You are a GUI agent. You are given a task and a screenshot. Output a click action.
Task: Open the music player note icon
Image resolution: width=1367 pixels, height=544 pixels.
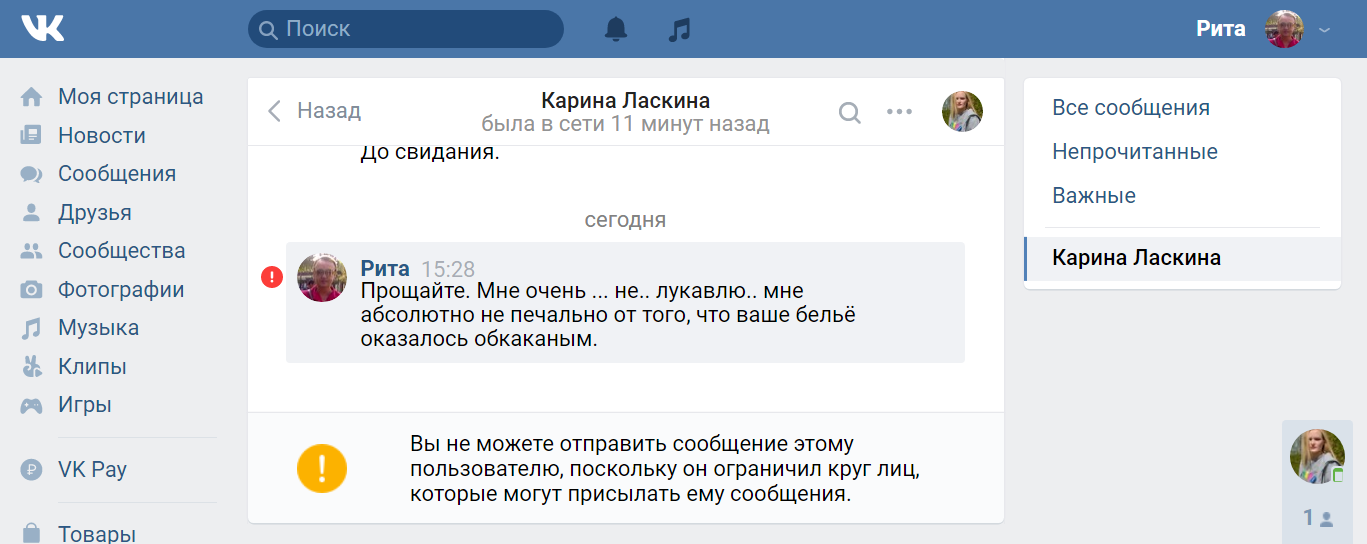click(x=679, y=30)
